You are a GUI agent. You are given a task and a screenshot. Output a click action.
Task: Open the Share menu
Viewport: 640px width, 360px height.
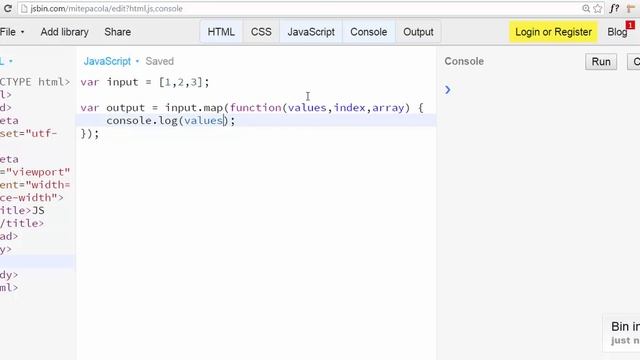point(118,32)
